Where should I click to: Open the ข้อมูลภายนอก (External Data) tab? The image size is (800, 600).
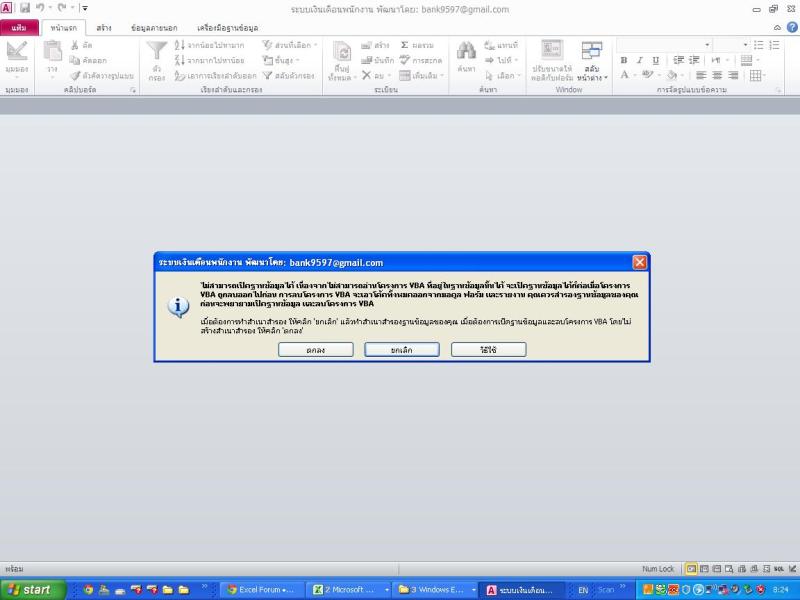coord(153,28)
